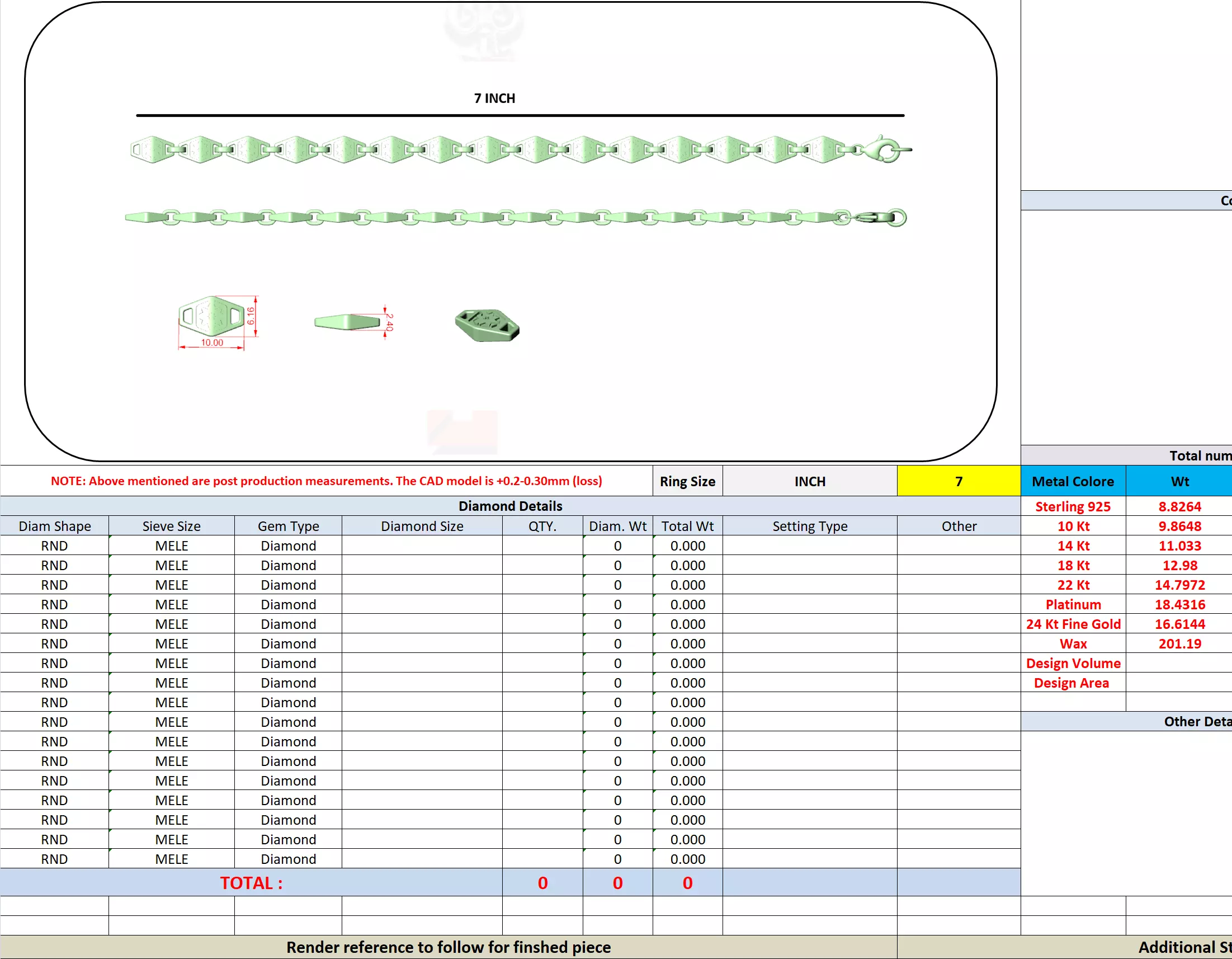This screenshot has width=1232, height=959.
Task: Click the faded red logo at bottom
Action: tap(462, 432)
